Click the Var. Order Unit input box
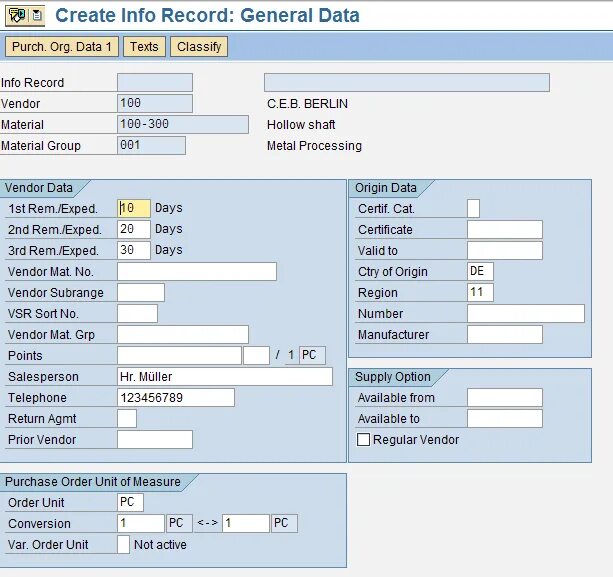This screenshot has width=613, height=577. pyautogui.click(x=123, y=545)
